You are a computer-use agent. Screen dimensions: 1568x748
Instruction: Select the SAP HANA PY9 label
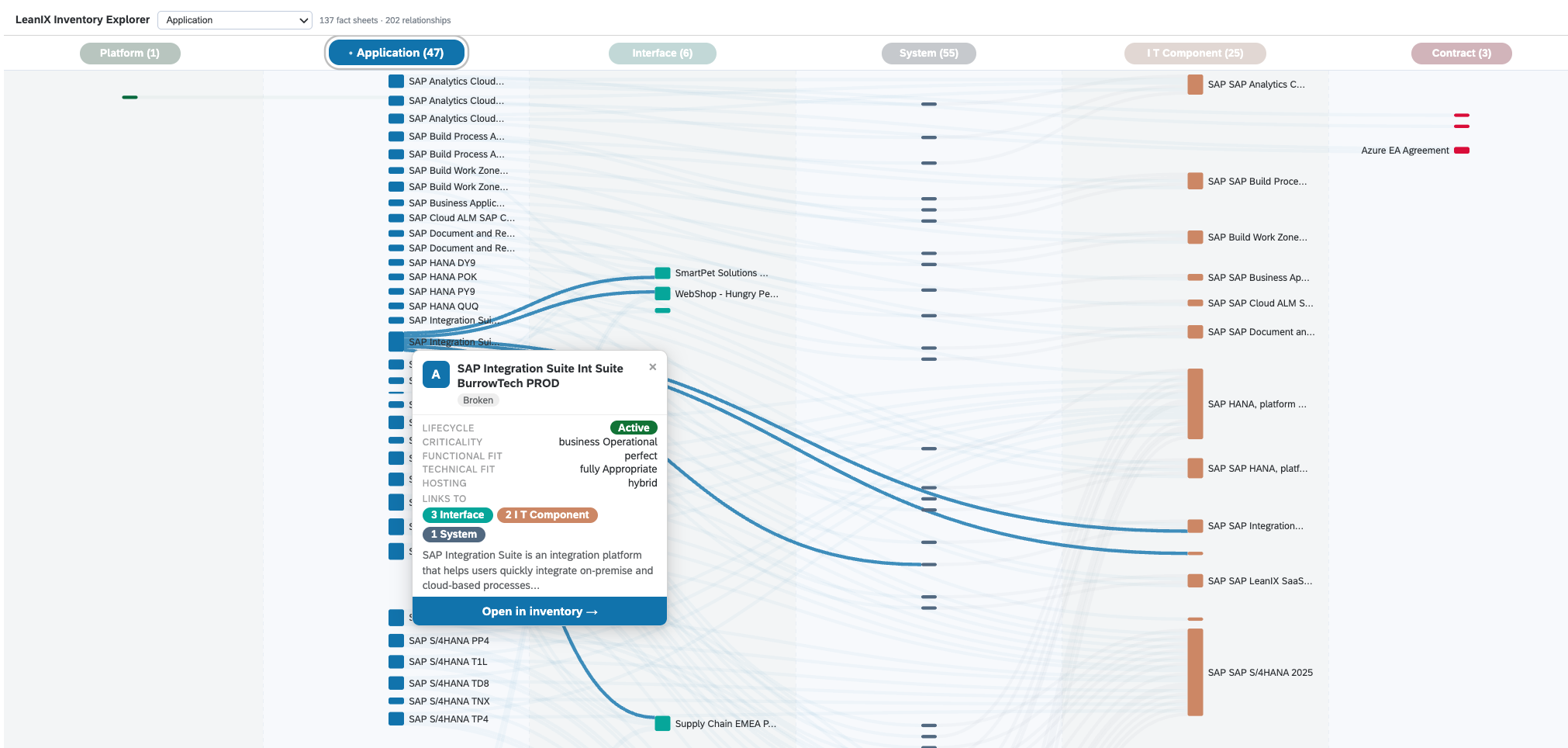pyautogui.click(x=442, y=292)
